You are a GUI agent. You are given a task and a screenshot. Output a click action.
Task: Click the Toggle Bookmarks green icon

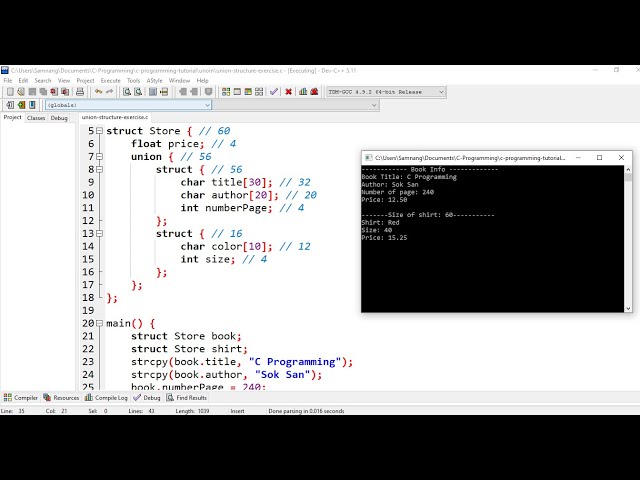tap(21, 105)
